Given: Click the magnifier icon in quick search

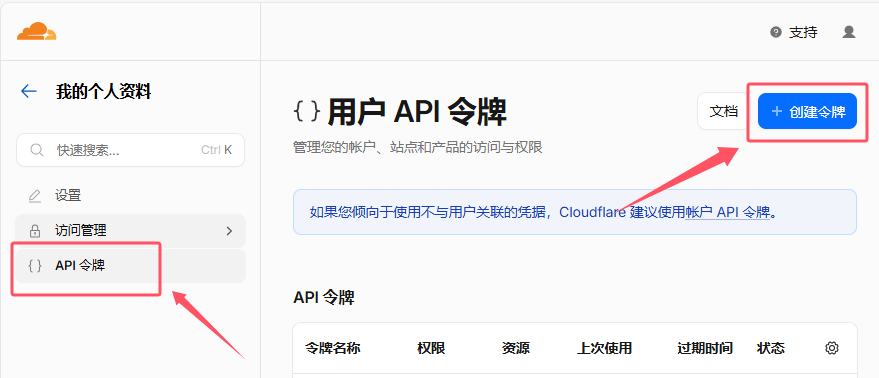Looking at the screenshot, I should tap(36, 150).
